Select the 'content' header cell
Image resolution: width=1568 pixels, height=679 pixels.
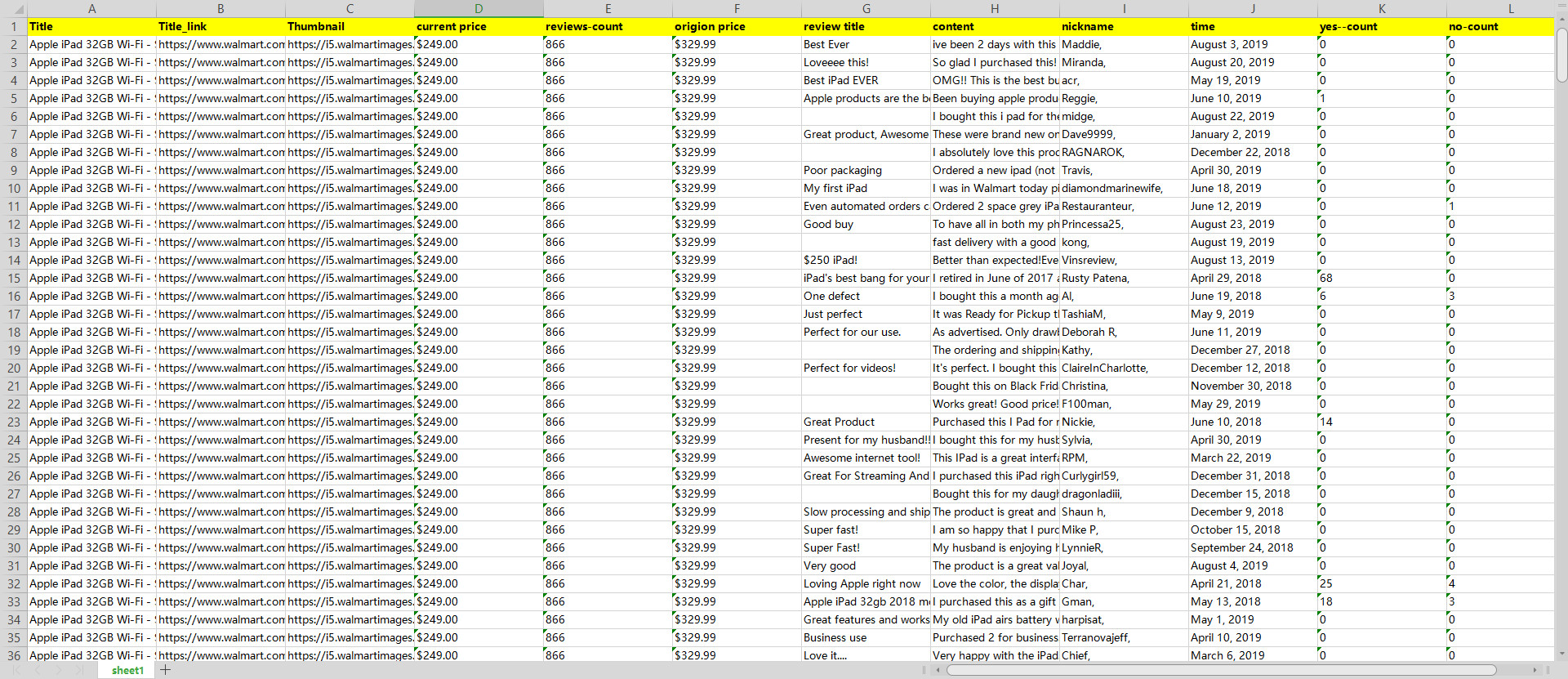pyautogui.click(x=995, y=27)
